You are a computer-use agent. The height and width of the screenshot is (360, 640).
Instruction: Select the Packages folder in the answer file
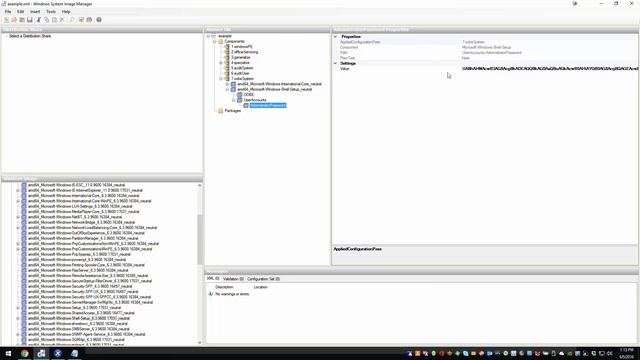[233, 111]
